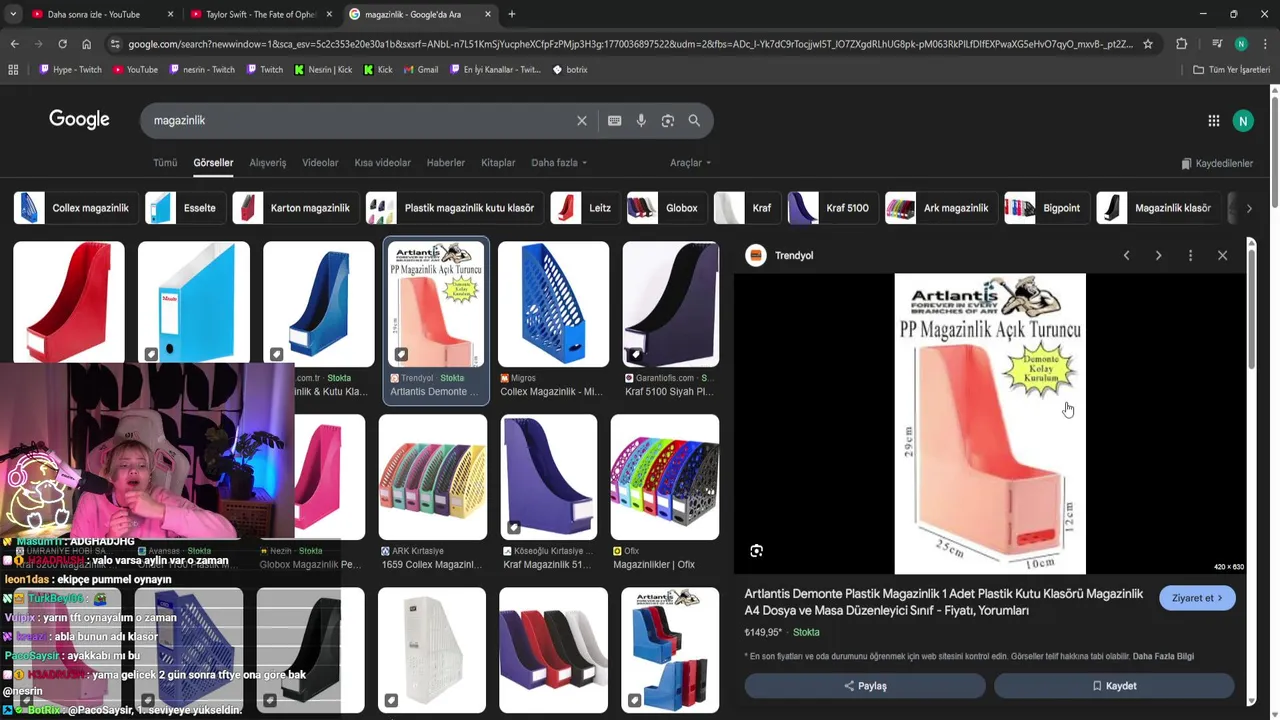Open tab search dropdown in Chrome

tap(13, 14)
